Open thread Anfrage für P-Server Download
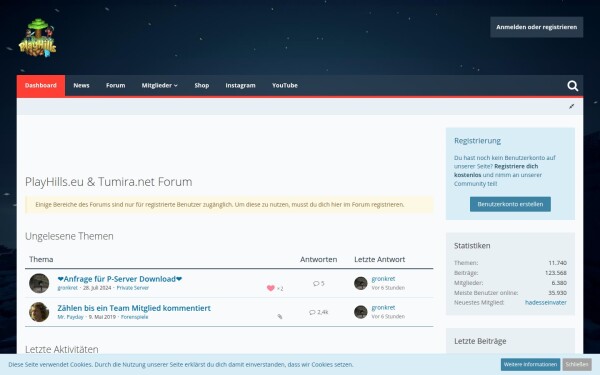 pos(120,279)
